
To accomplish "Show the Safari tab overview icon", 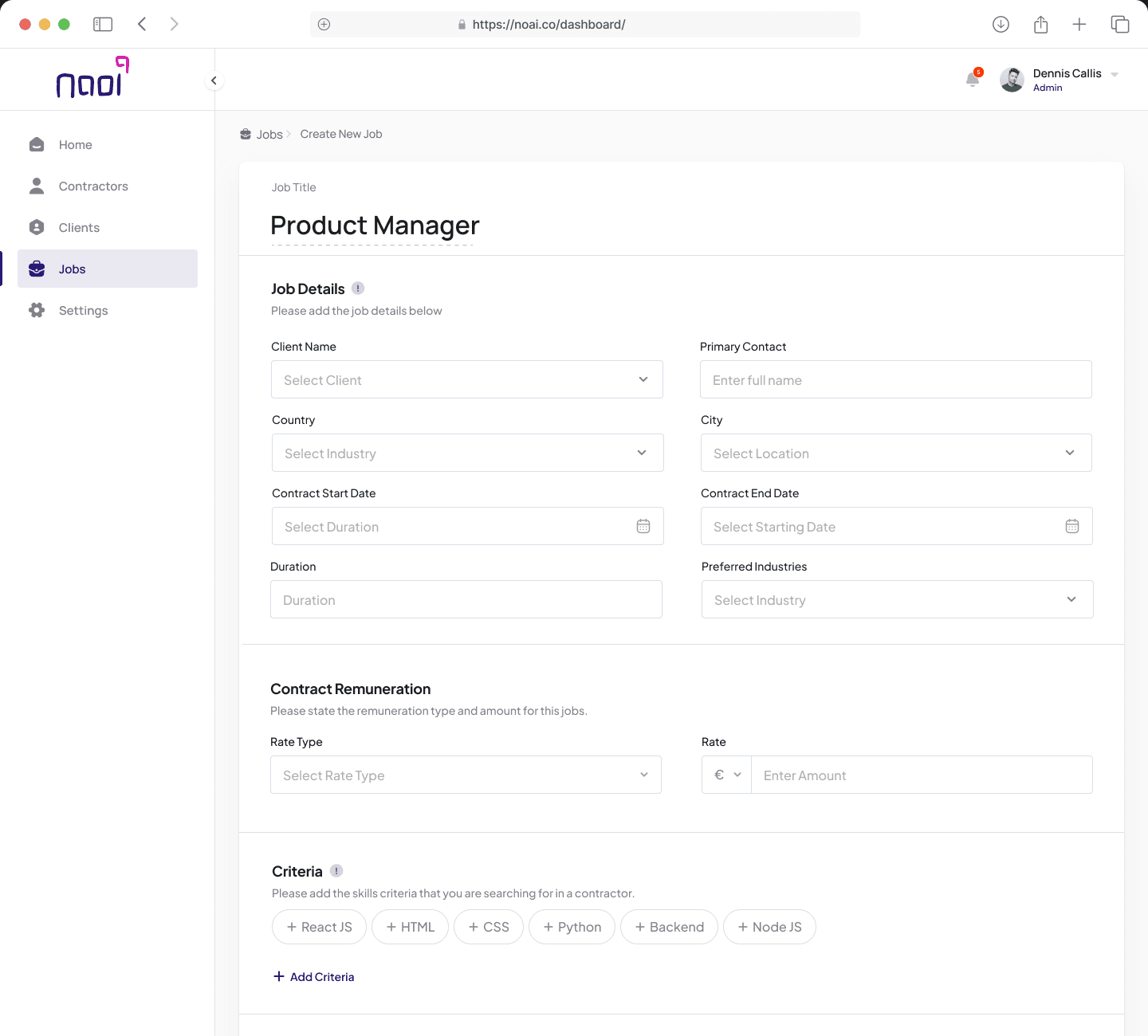I will pos(1119,24).
